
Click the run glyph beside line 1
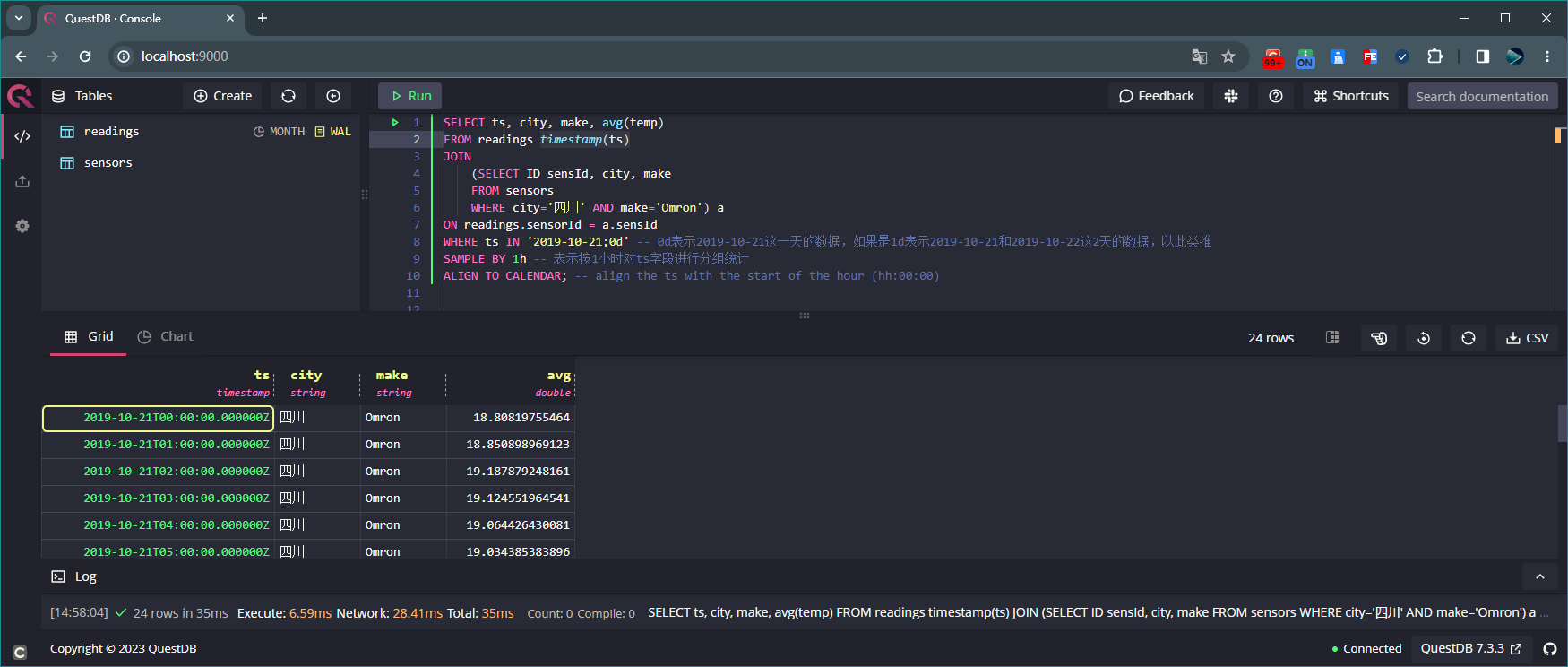pyautogui.click(x=395, y=123)
